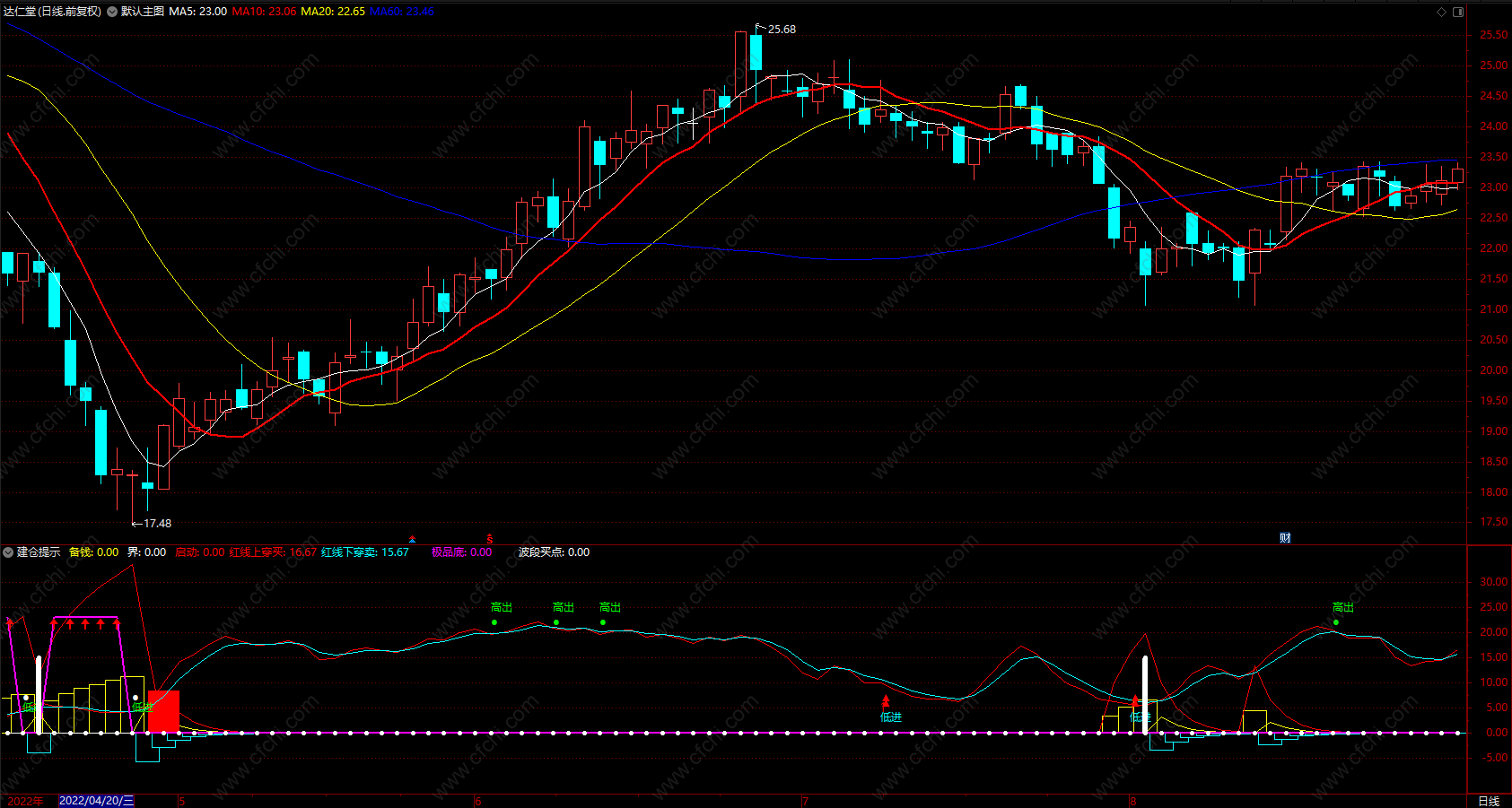Click the 红线下穿卖: 15.67 value
This screenshot has width=1512, height=808.
click(365, 552)
